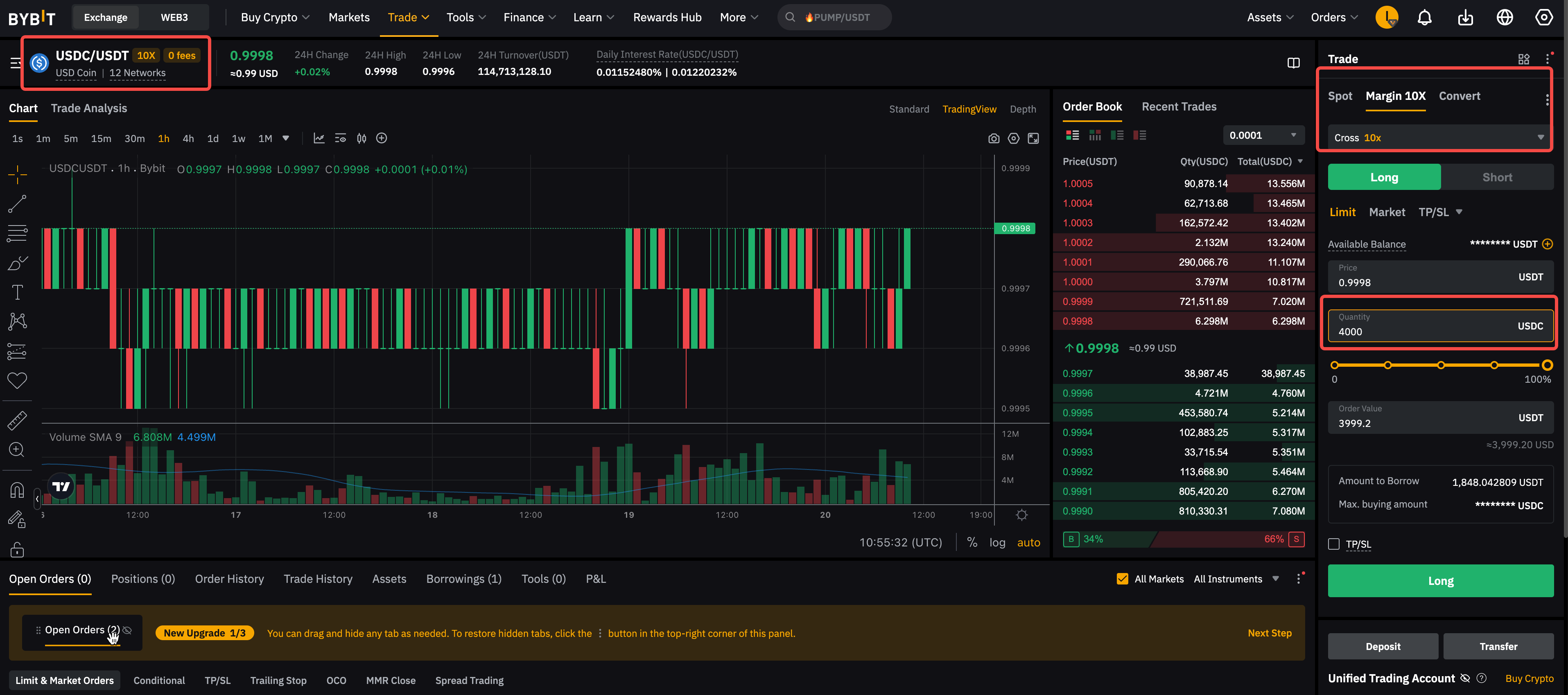Click the 100% quantity slider handle
Viewport: 1568px width, 695px height.
coord(1547,365)
